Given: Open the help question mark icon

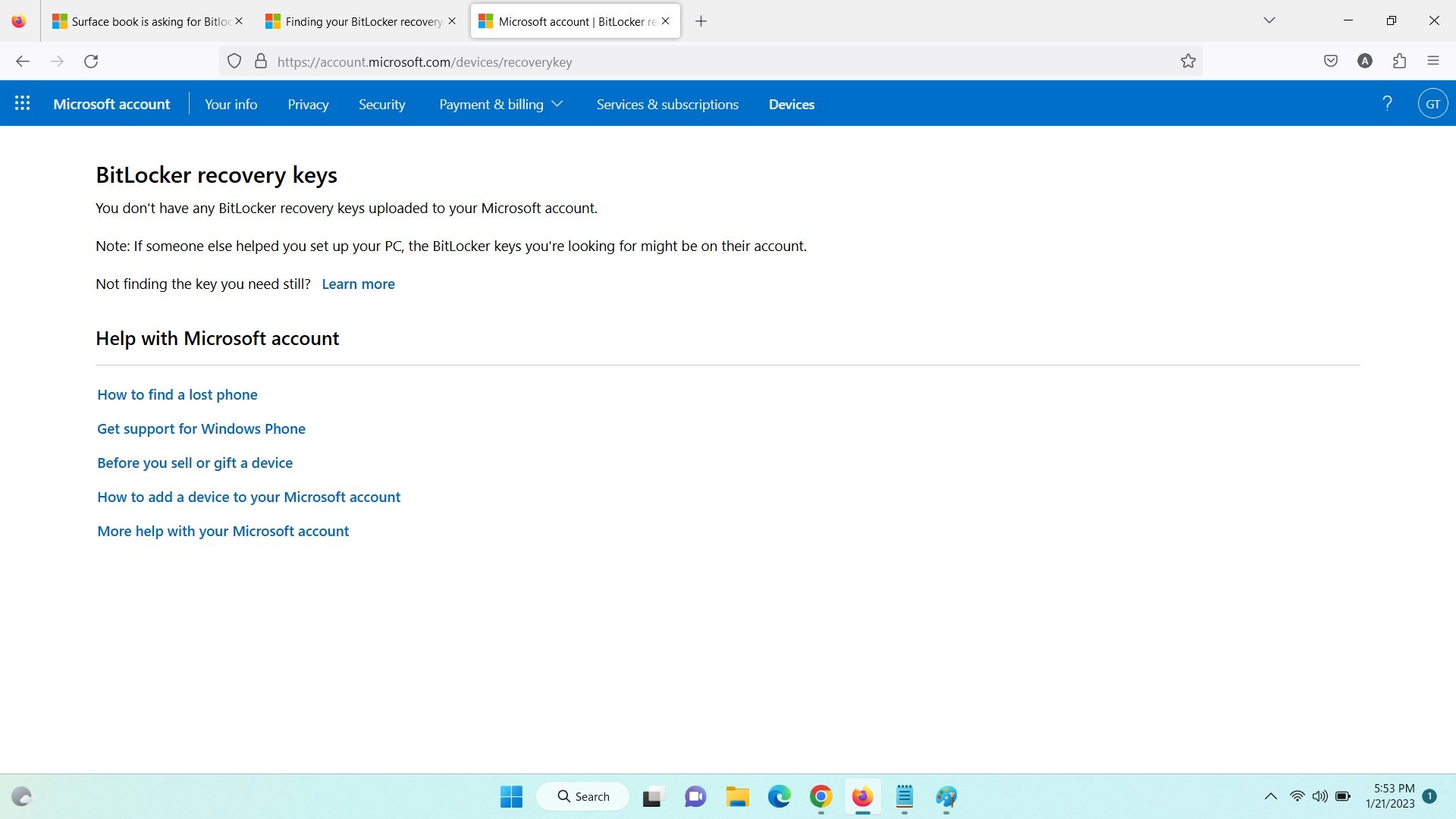Looking at the screenshot, I should coord(1388,103).
